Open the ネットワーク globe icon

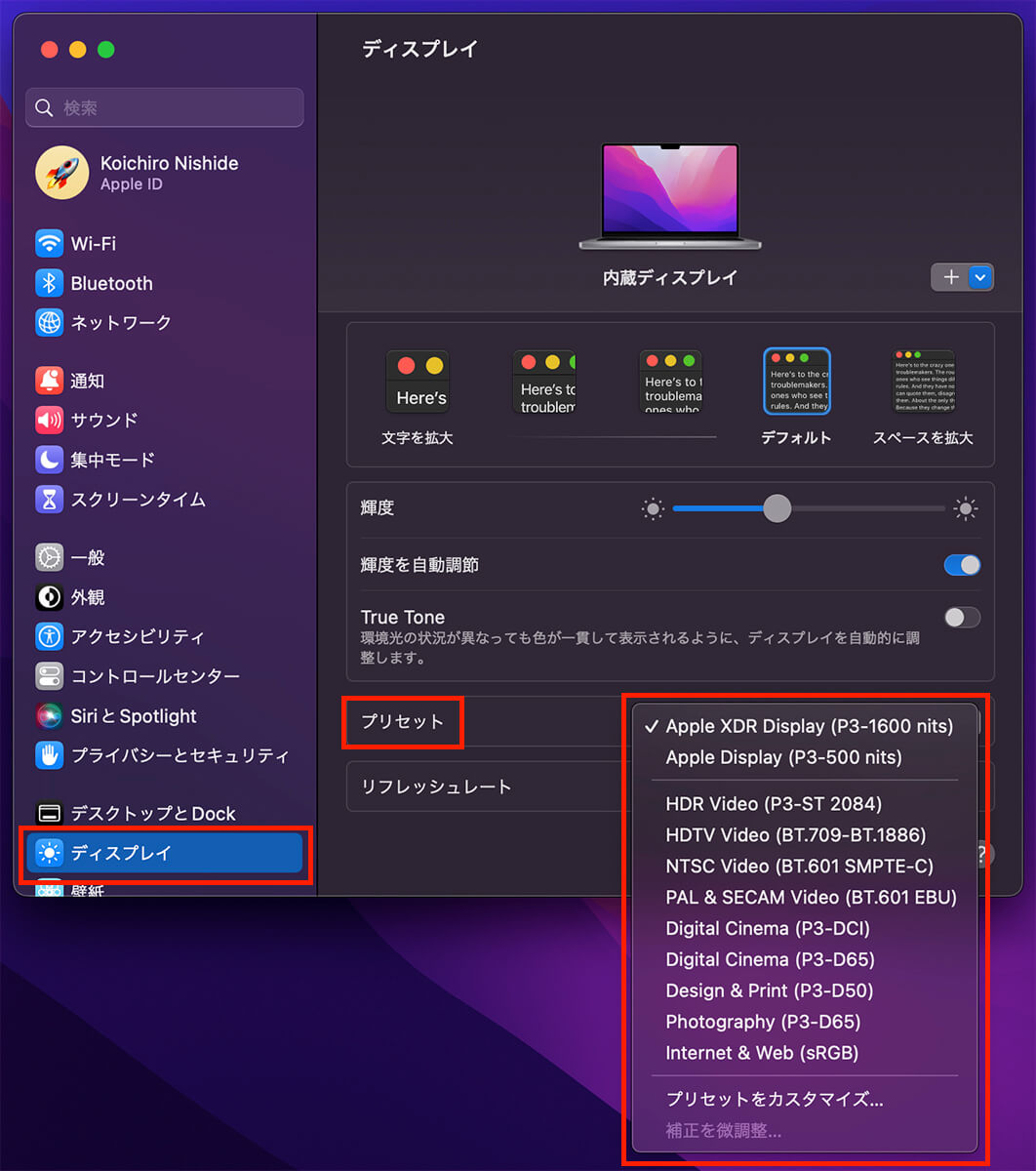49,322
